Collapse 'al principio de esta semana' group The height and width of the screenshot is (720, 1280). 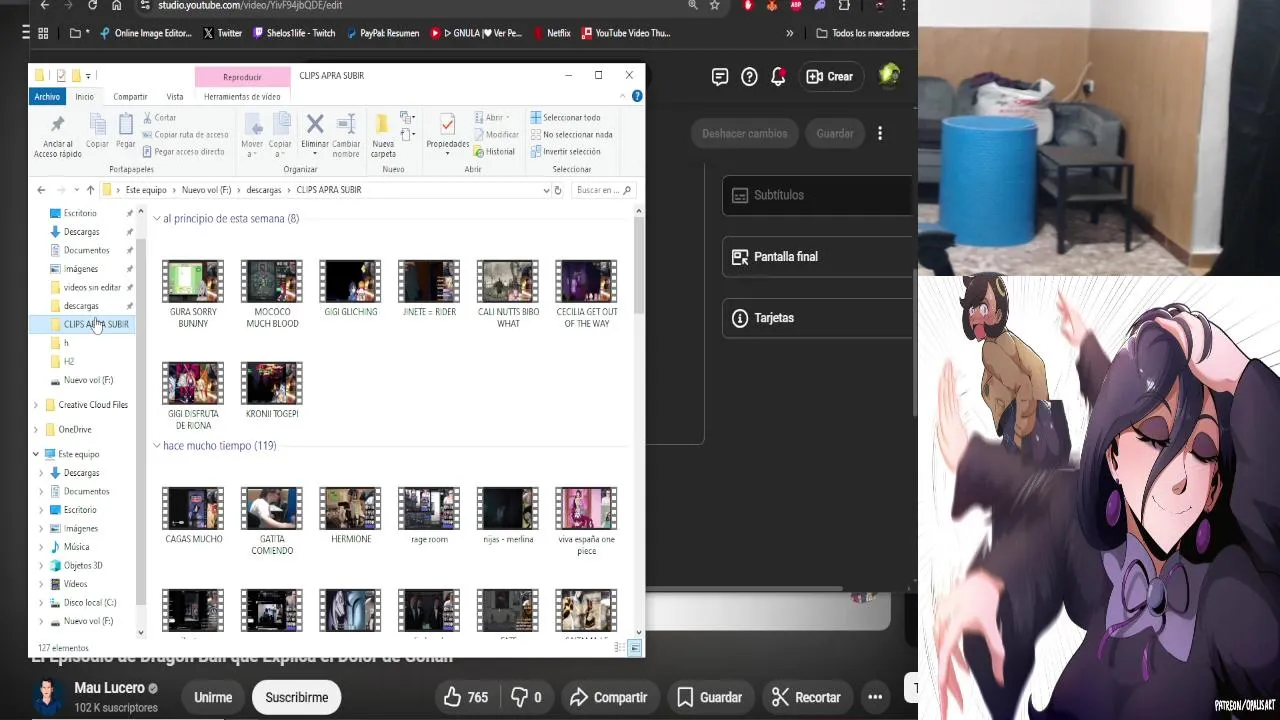[157, 218]
